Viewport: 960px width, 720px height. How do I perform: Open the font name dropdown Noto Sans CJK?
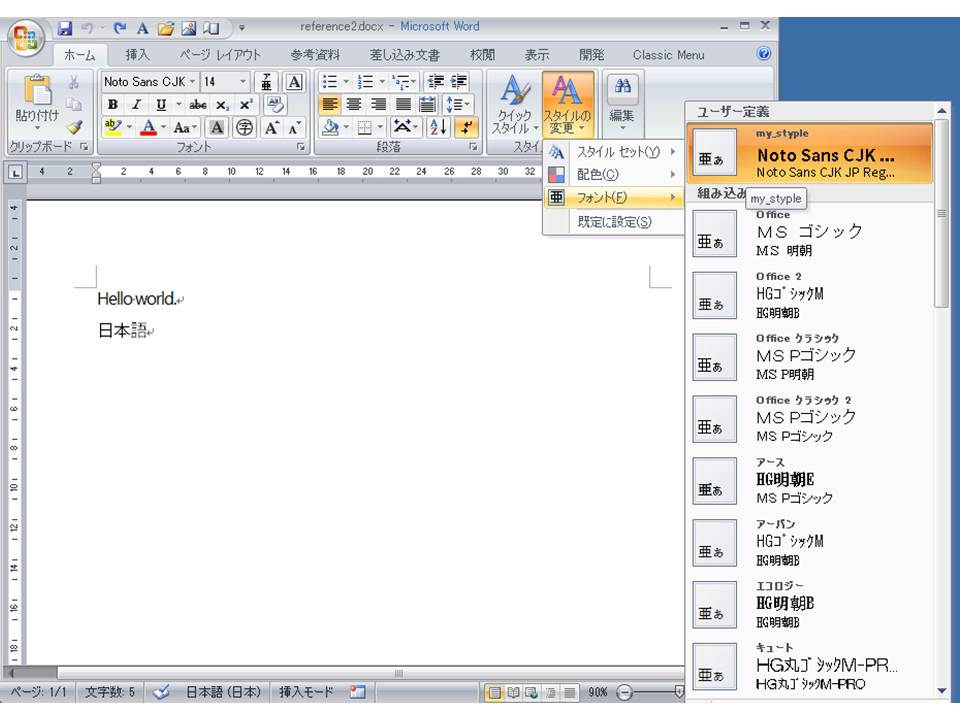click(192, 82)
